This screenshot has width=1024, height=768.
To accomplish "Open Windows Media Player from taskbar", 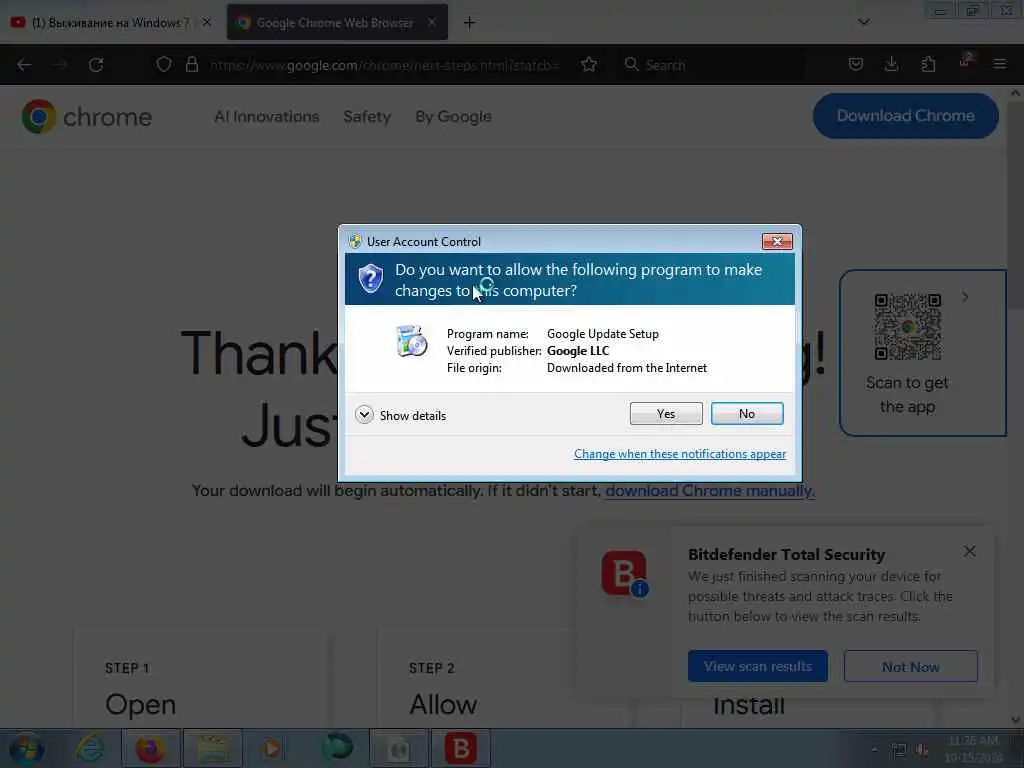I will (274, 748).
